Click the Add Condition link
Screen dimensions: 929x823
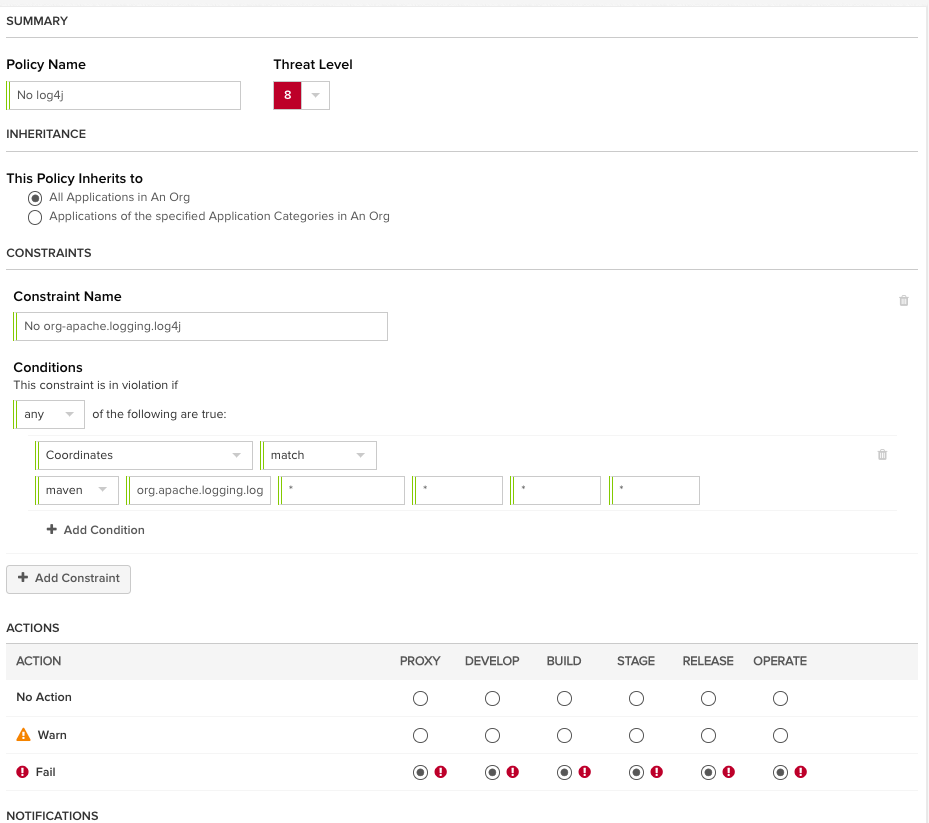(x=104, y=530)
